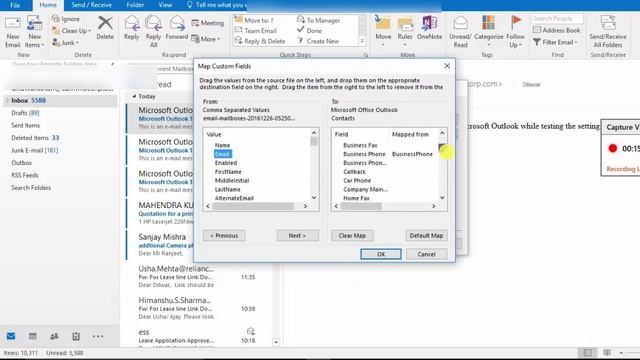Click the Tell me what you want box
The width and height of the screenshot is (640, 360).
[217, 5]
